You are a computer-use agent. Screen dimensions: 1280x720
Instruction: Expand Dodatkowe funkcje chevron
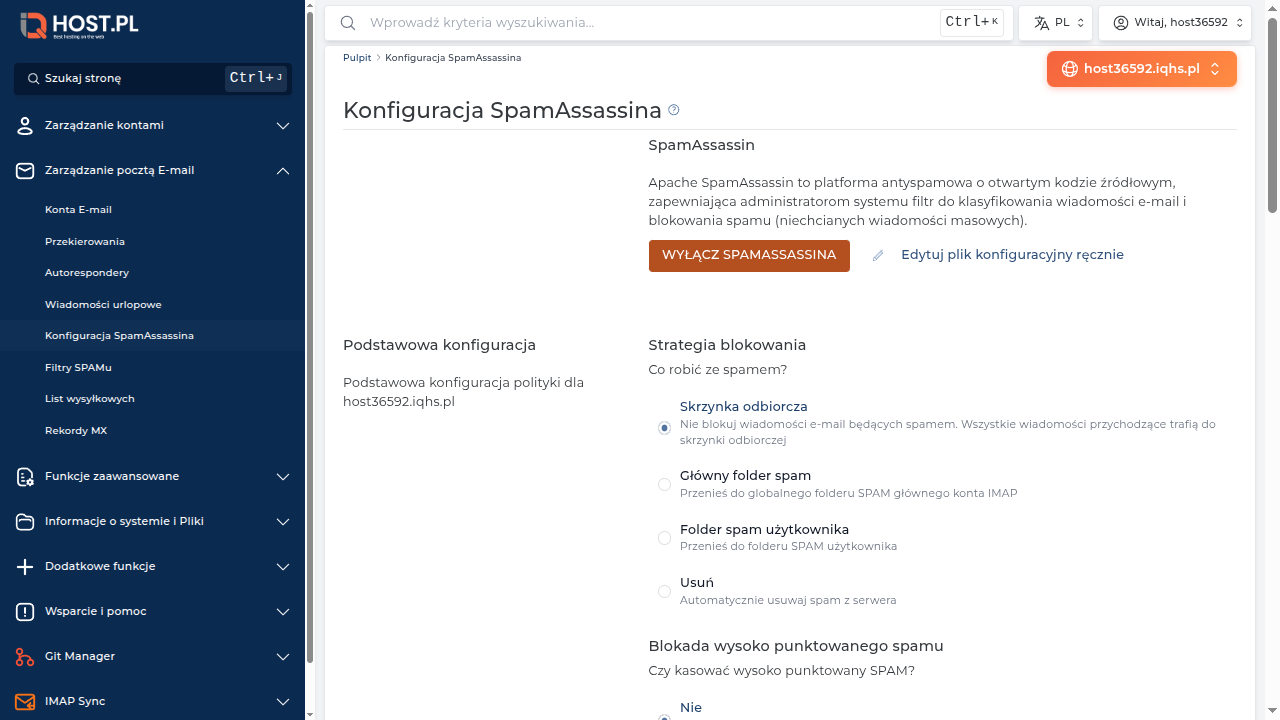click(283, 567)
